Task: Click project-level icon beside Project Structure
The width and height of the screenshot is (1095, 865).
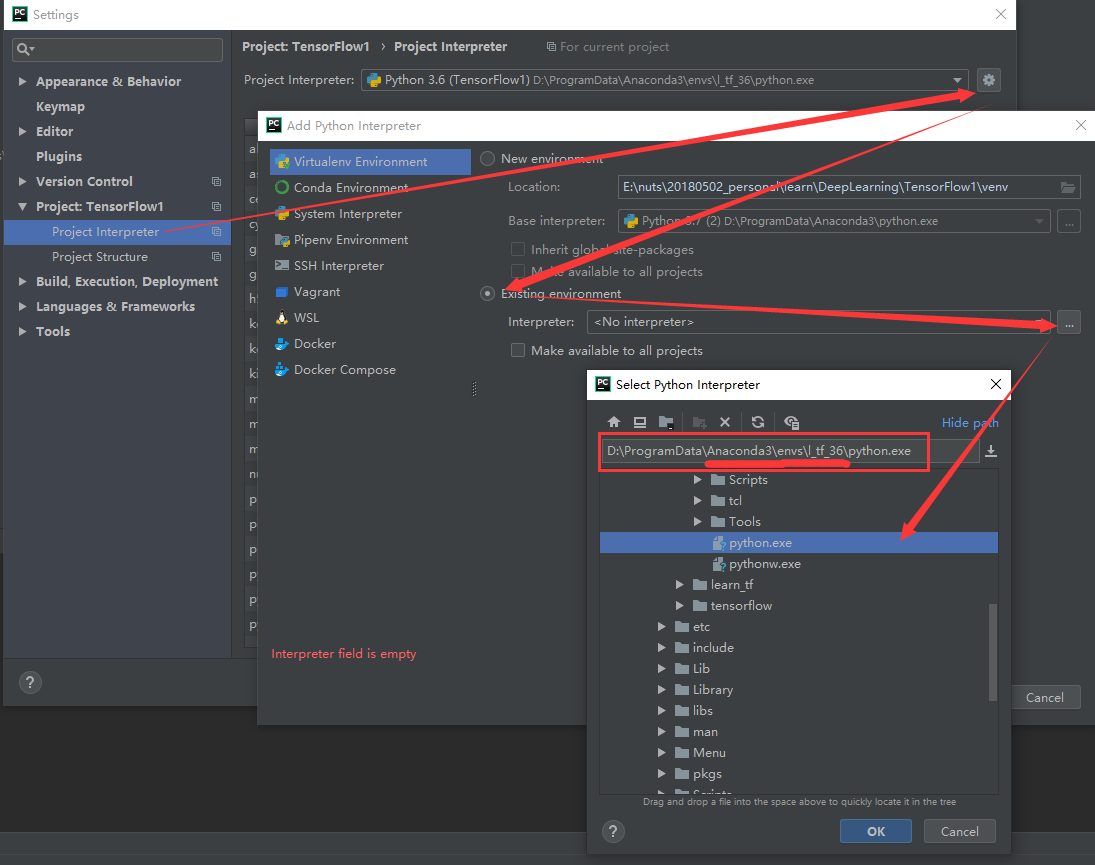Action: [x=216, y=257]
